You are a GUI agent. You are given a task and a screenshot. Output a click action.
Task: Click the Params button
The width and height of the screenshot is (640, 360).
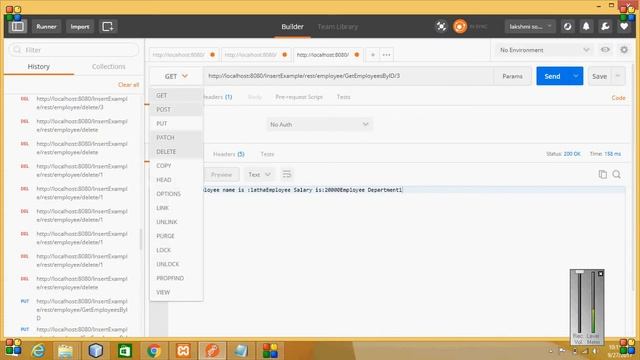[512, 76]
